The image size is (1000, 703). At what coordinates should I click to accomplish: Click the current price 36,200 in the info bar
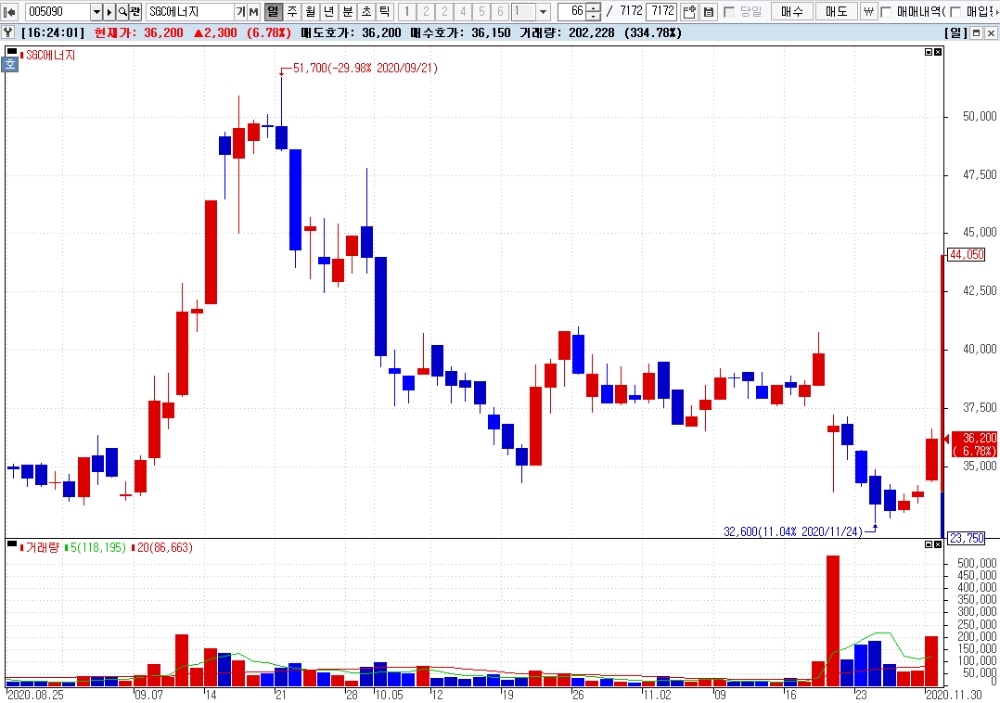pyautogui.click(x=139, y=33)
